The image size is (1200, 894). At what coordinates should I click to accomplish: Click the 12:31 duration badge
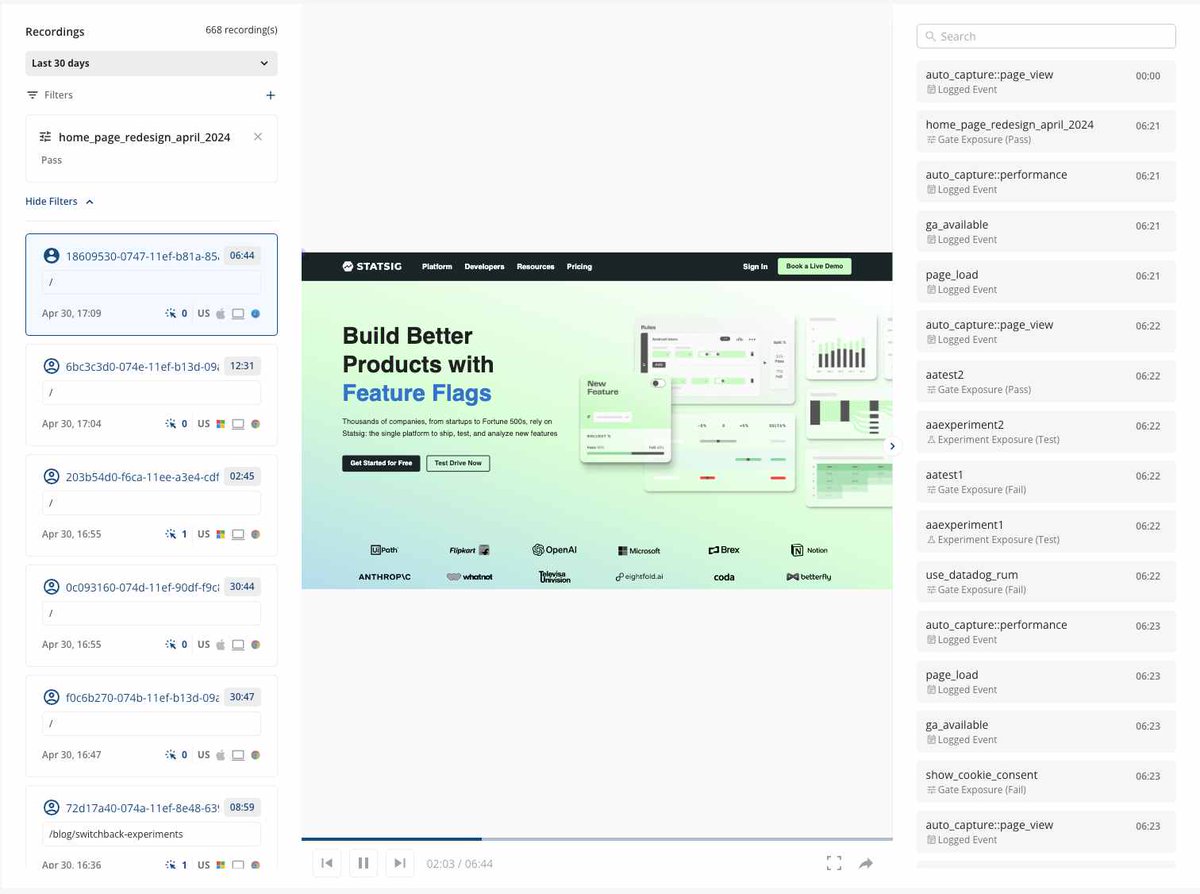click(x=242, y=366)
